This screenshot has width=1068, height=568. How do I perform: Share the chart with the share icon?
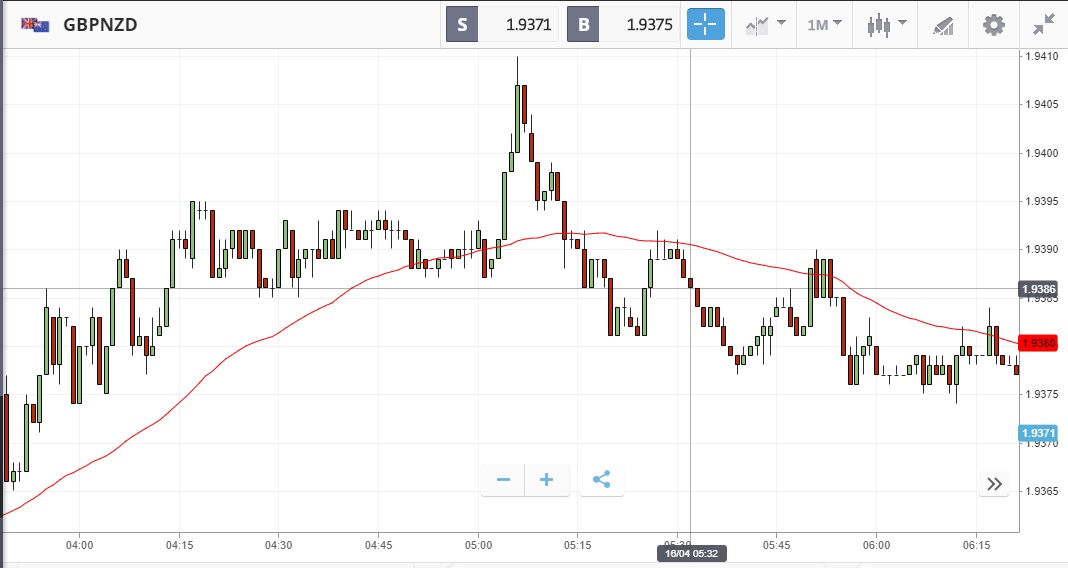(x=601, y=480)
